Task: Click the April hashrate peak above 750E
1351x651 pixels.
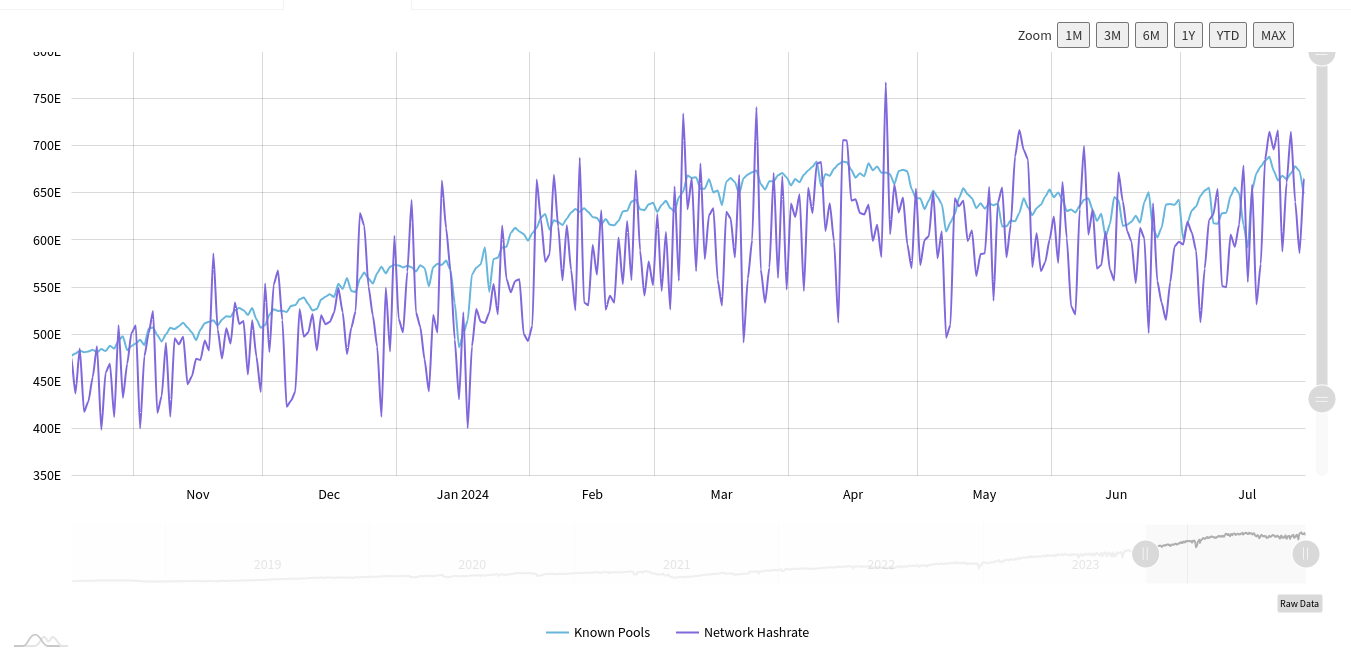Action: click(885, 85)
